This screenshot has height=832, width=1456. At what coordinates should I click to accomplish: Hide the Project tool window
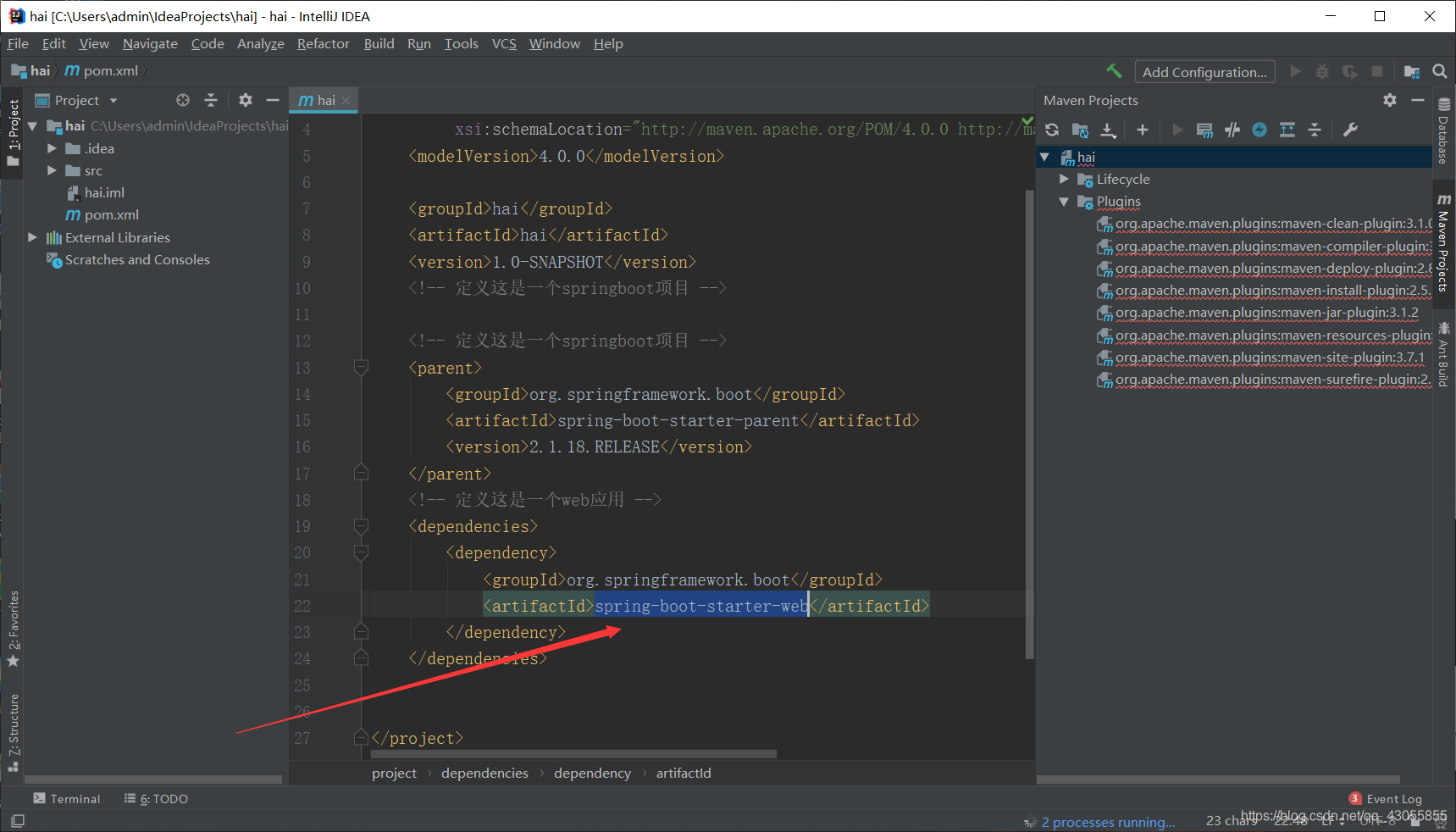(273, 100)
